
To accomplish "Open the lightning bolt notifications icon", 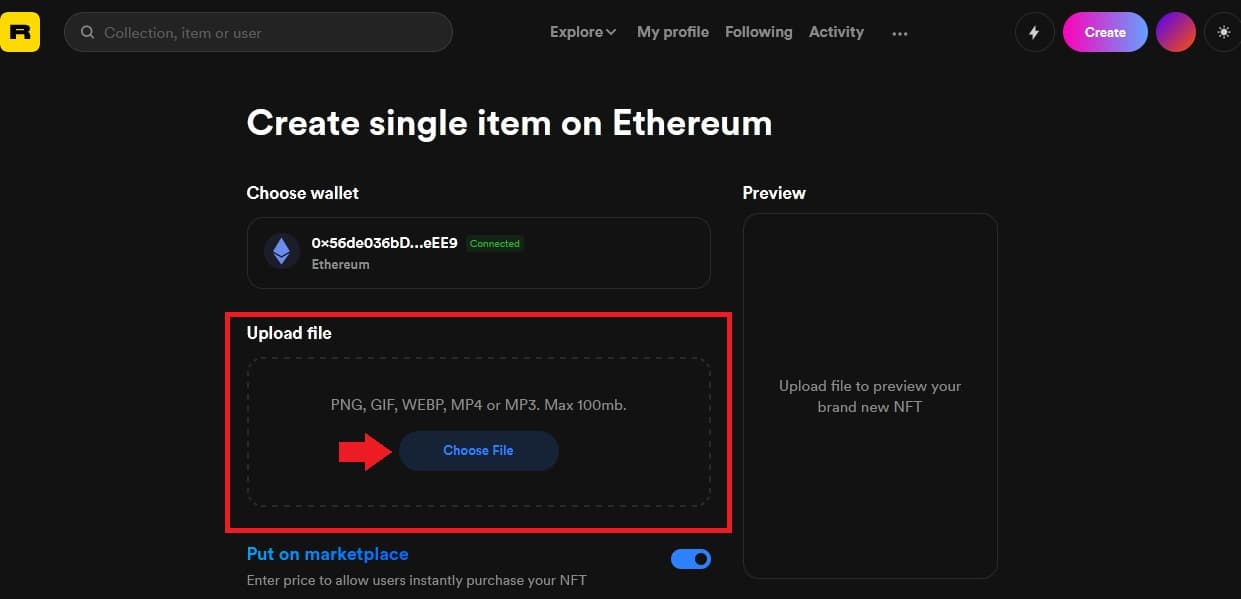I will point(1034,32).
